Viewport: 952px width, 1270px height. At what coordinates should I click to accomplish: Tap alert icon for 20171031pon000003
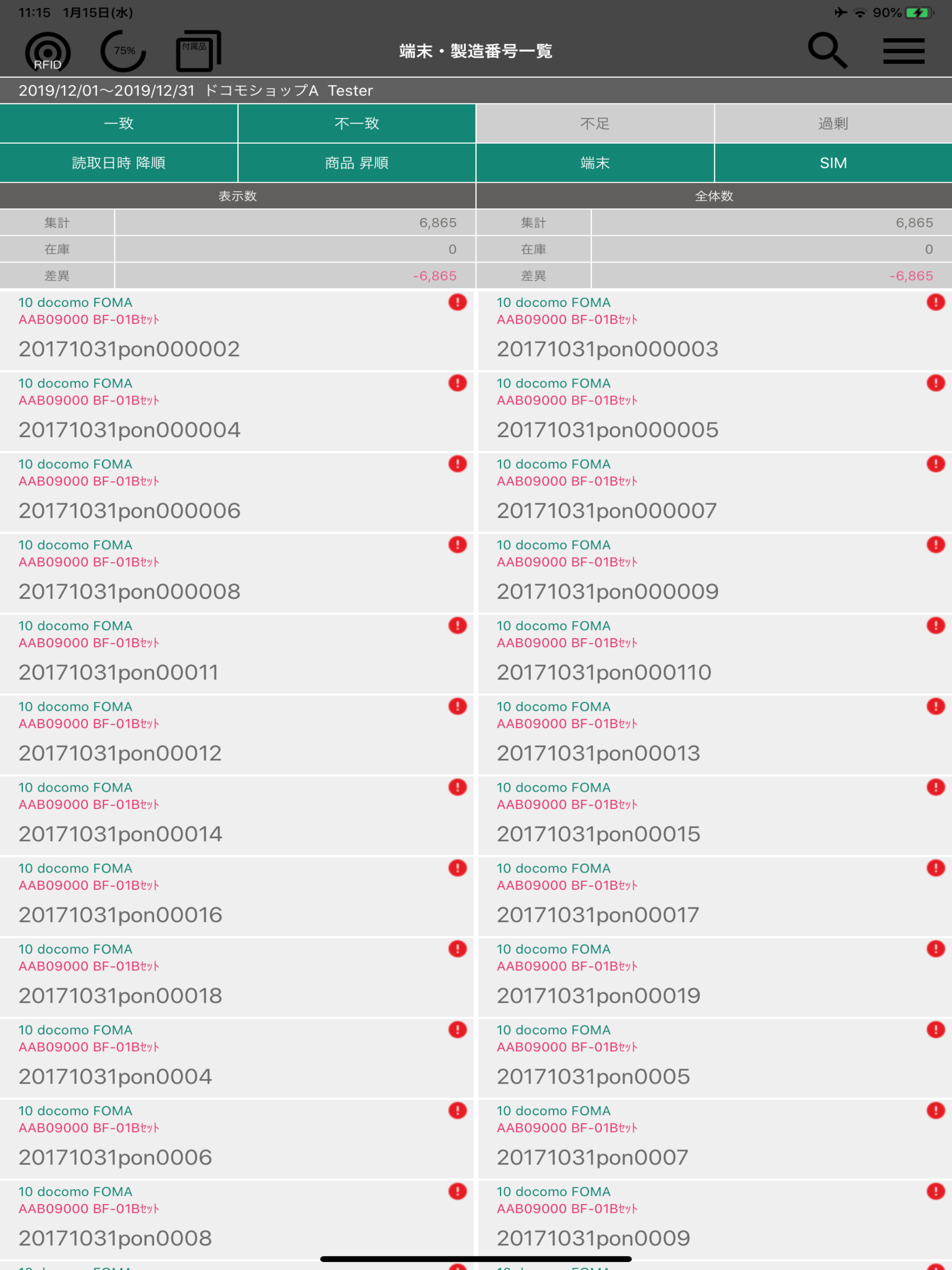[x=935, y=302]
